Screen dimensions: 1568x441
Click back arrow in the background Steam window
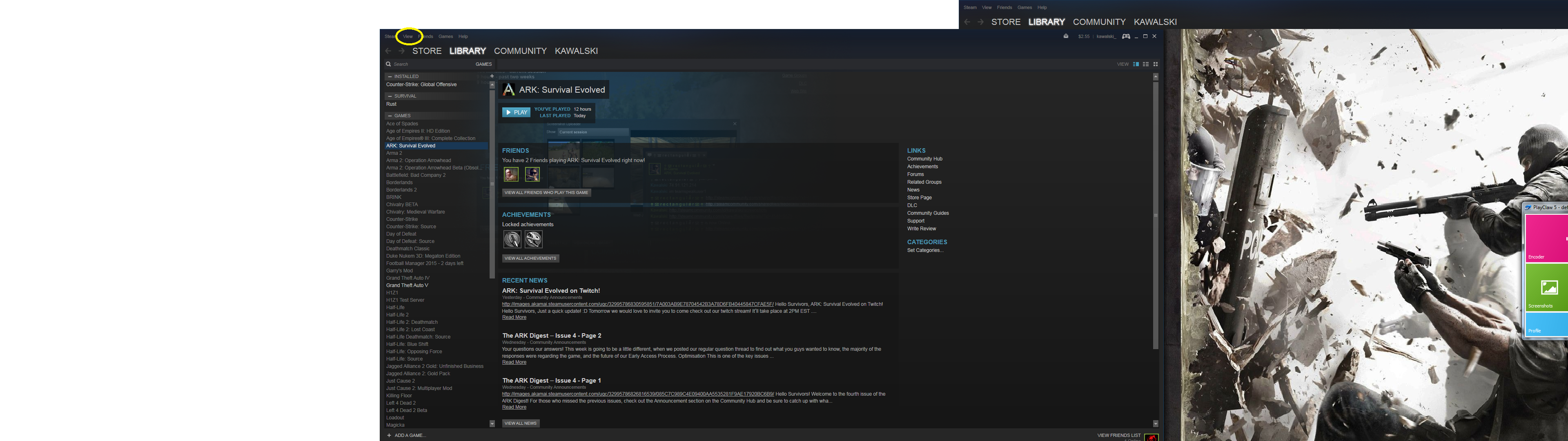[x=967, y=22]
